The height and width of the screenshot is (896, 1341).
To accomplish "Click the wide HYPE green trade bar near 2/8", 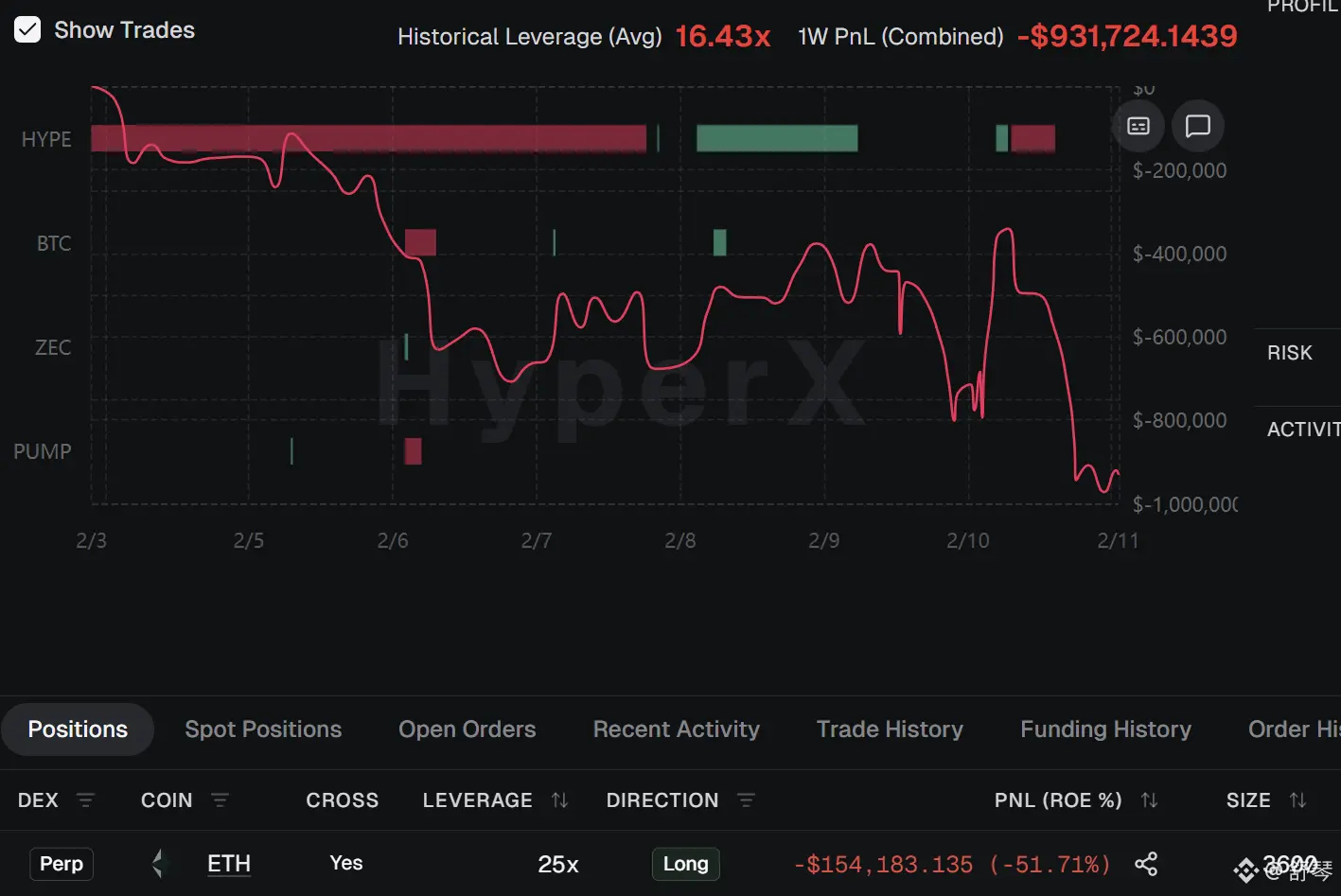I will click(777, 139).
